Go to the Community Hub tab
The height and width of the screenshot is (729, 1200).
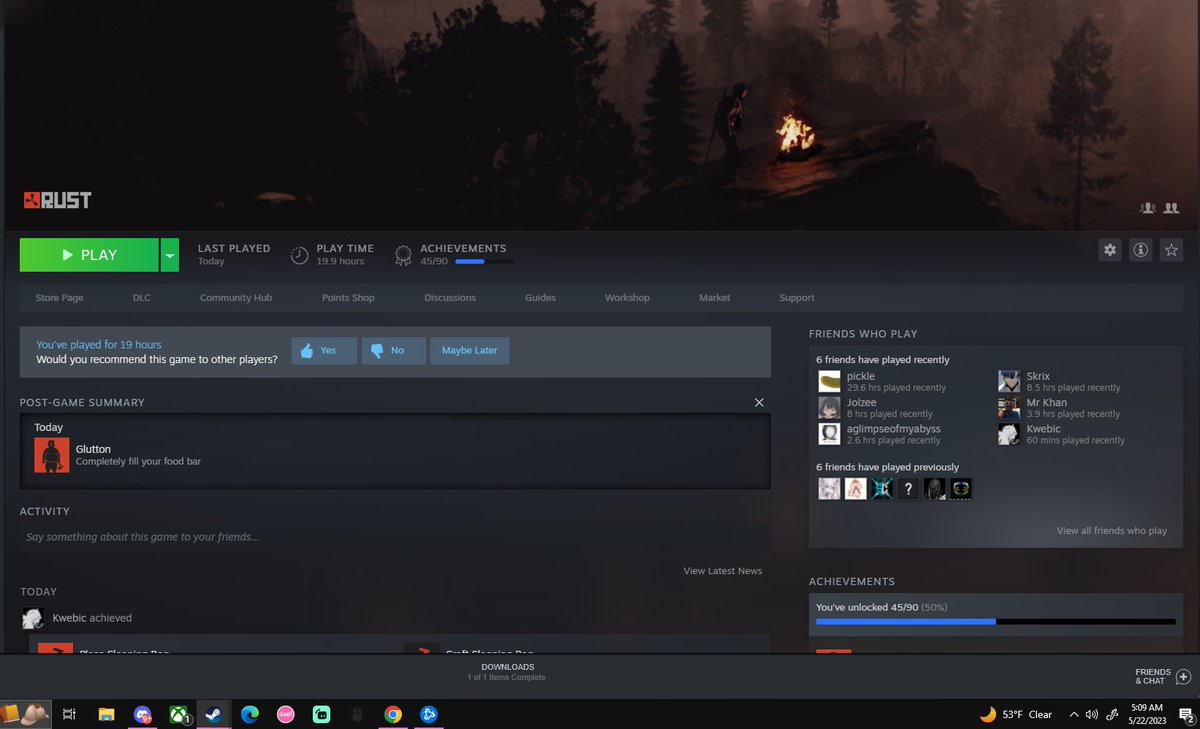click(236, 298)
